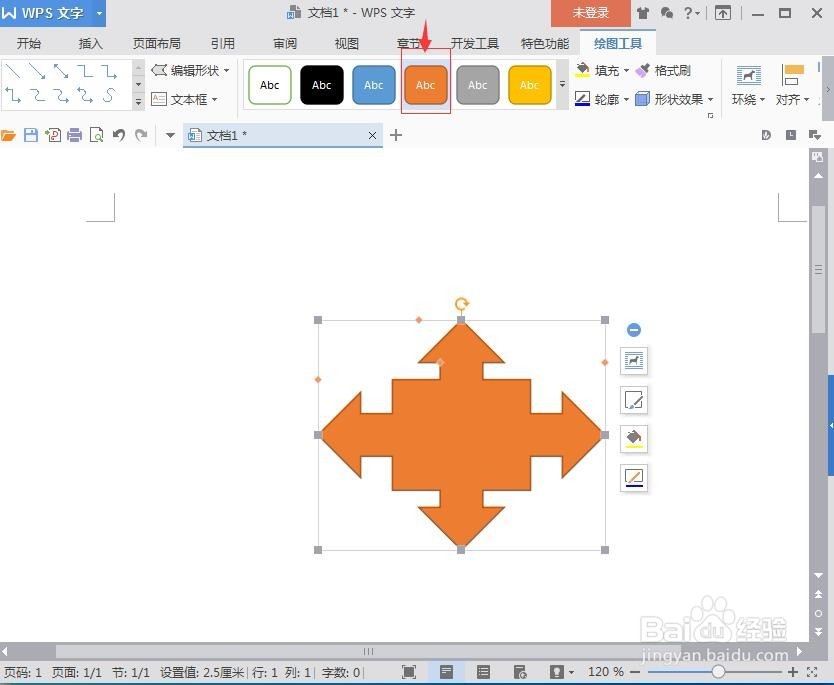Switch to outline view
Screen dimensions: 834x685
point(483,672)
